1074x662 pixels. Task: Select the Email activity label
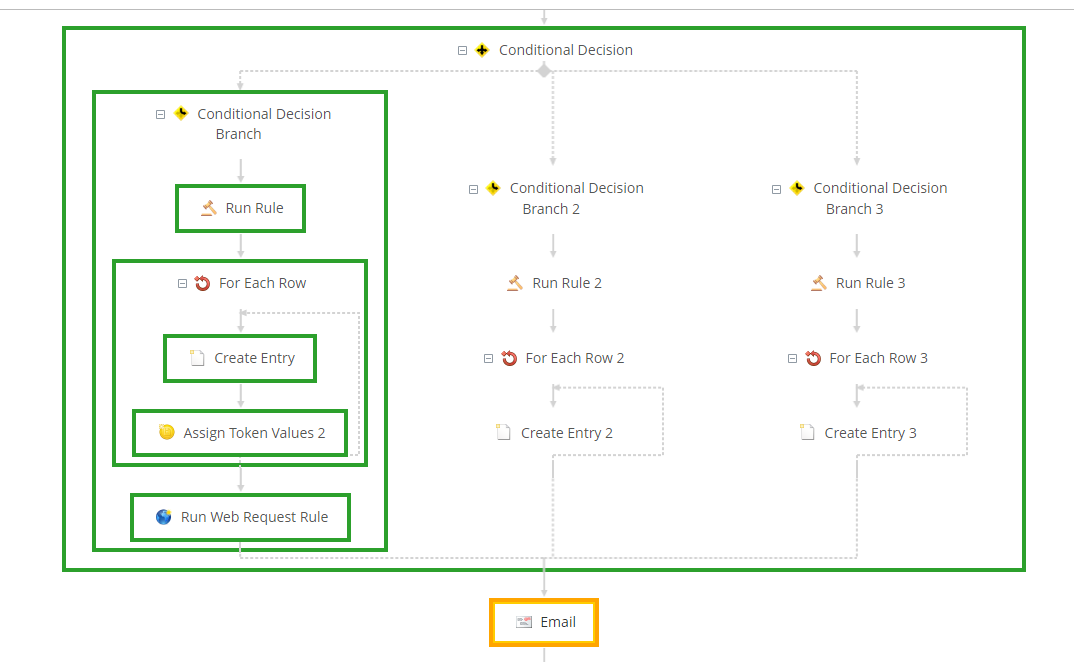coord(558,622)
